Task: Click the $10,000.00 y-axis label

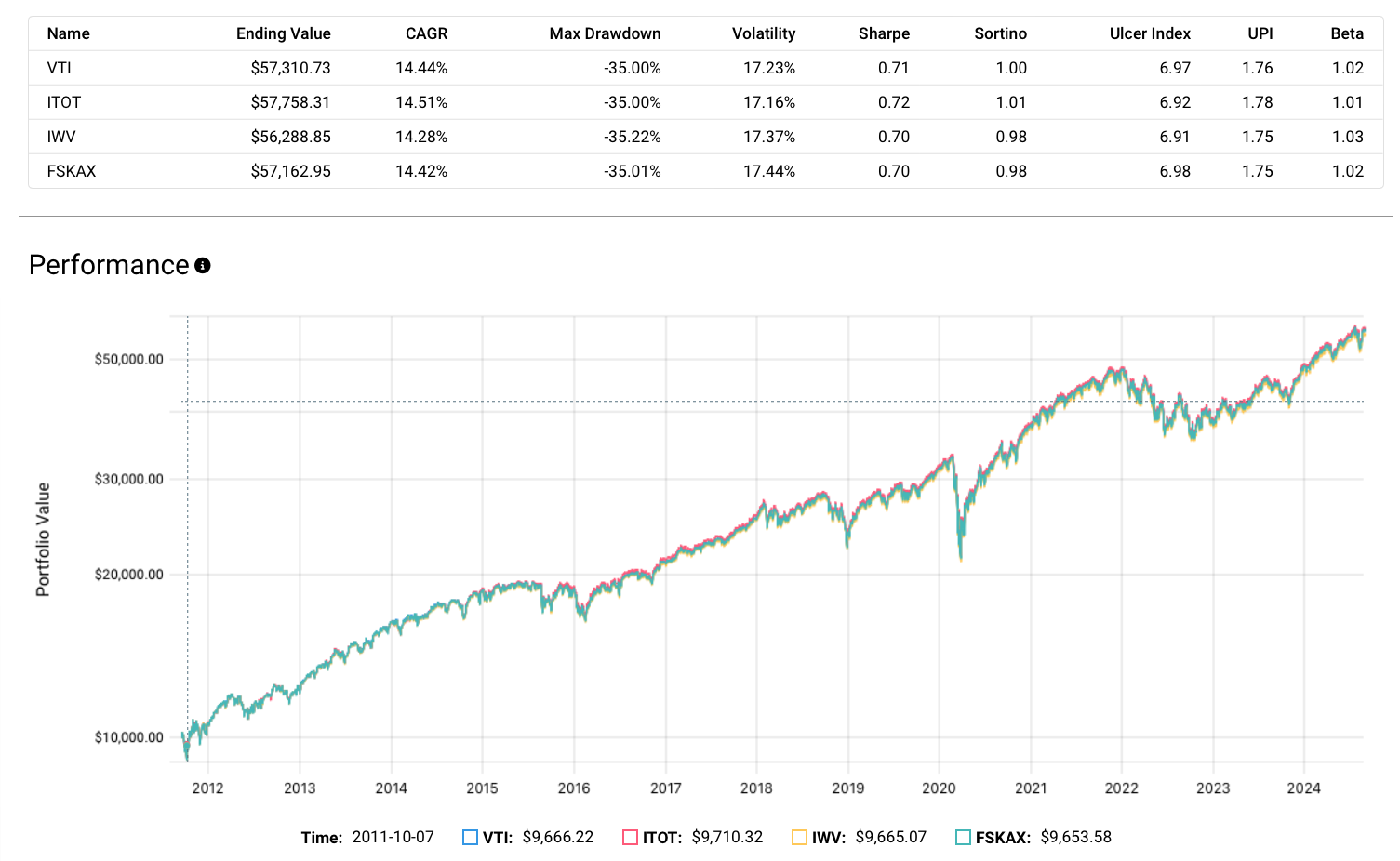Action: (129, 737)
